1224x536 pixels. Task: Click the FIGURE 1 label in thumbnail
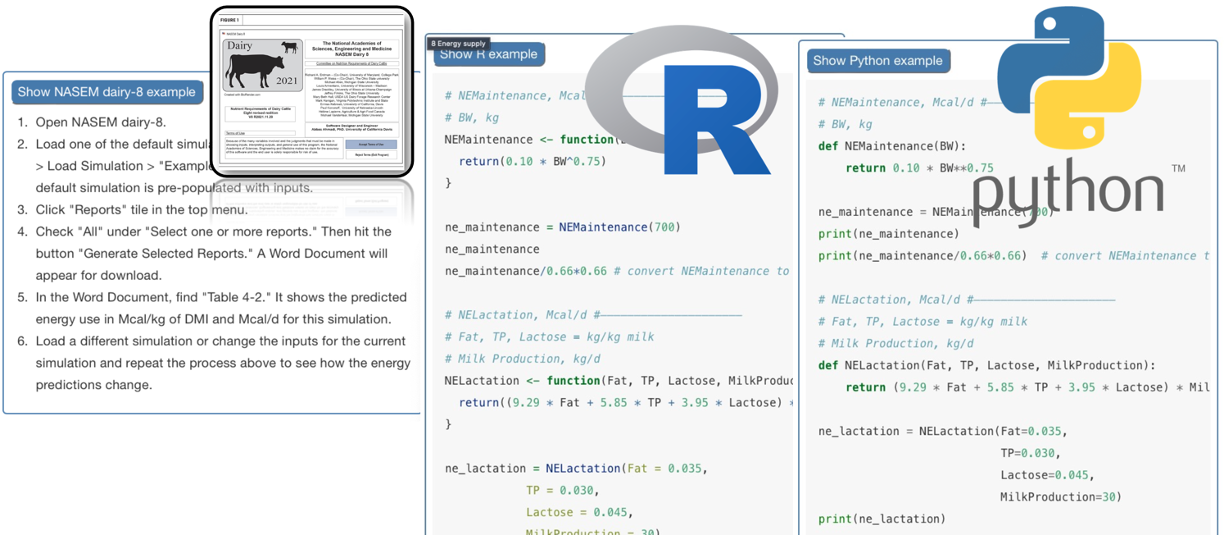click(230, 19)
